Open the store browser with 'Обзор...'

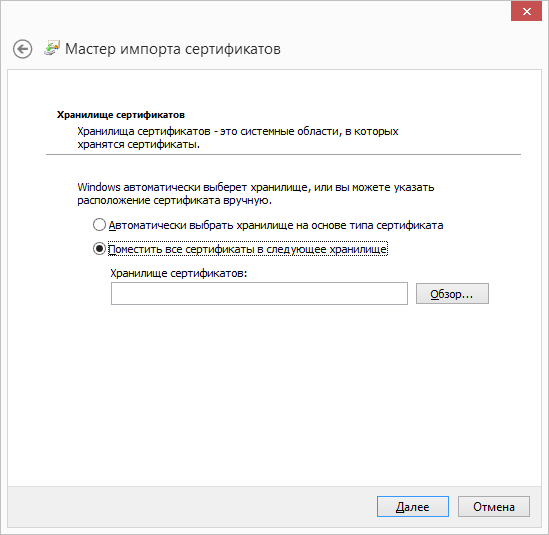(x=452, y=294)
